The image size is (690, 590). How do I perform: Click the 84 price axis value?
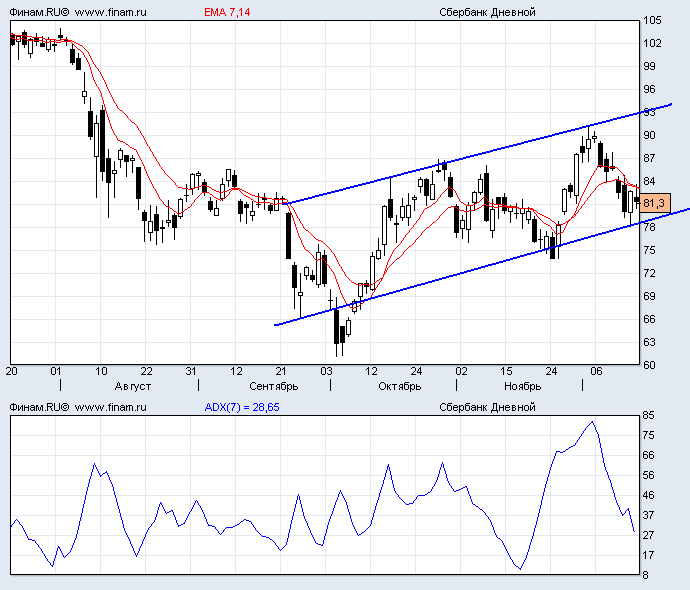point(649,181)
